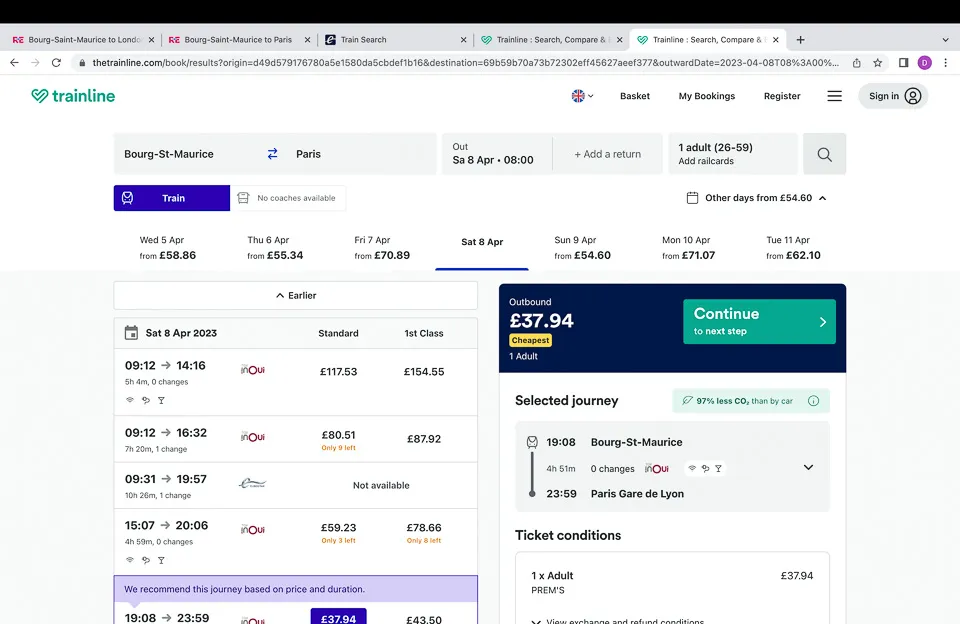Screen dimensions: 960x624
Task: Select Sat 8 Apr date tab
Action: (x=482, y=242)
